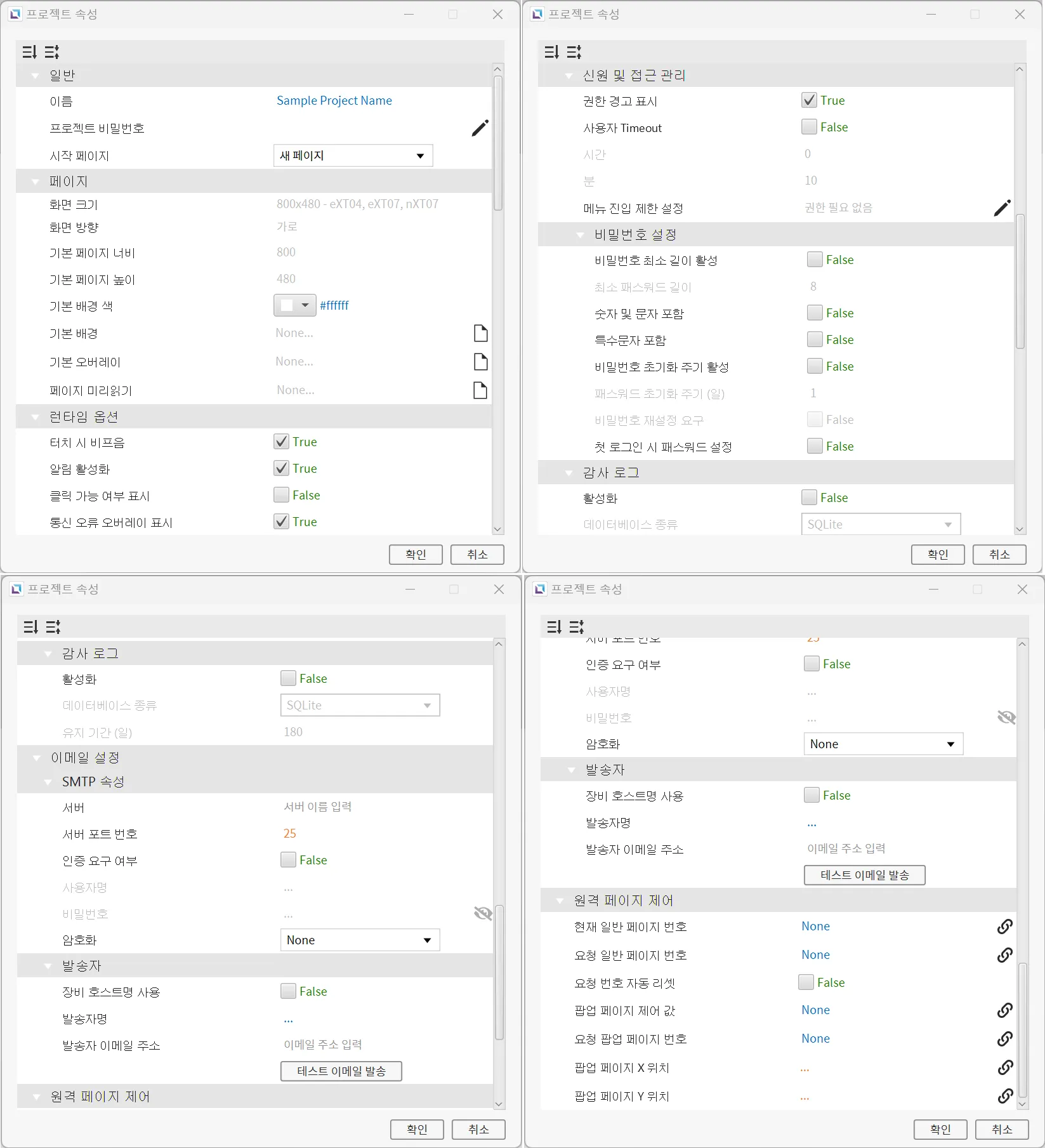The width and height of the screenshot is (1045, 1148).
Task: Click link icon for 팝업 페이지 제어 값
Action: (1004, 1010)
